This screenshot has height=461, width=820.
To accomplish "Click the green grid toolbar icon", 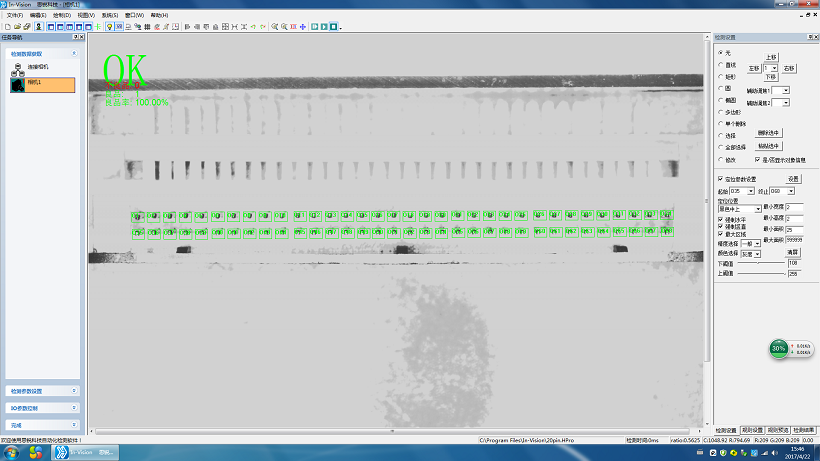I will click(97, 26).
